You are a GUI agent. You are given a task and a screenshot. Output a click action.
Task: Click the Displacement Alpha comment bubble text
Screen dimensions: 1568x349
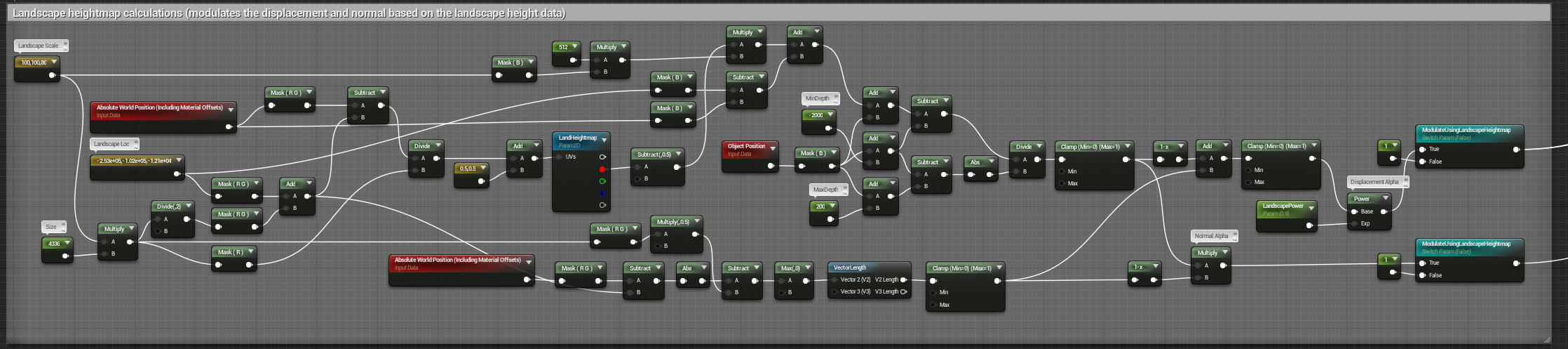(1374, 182)
